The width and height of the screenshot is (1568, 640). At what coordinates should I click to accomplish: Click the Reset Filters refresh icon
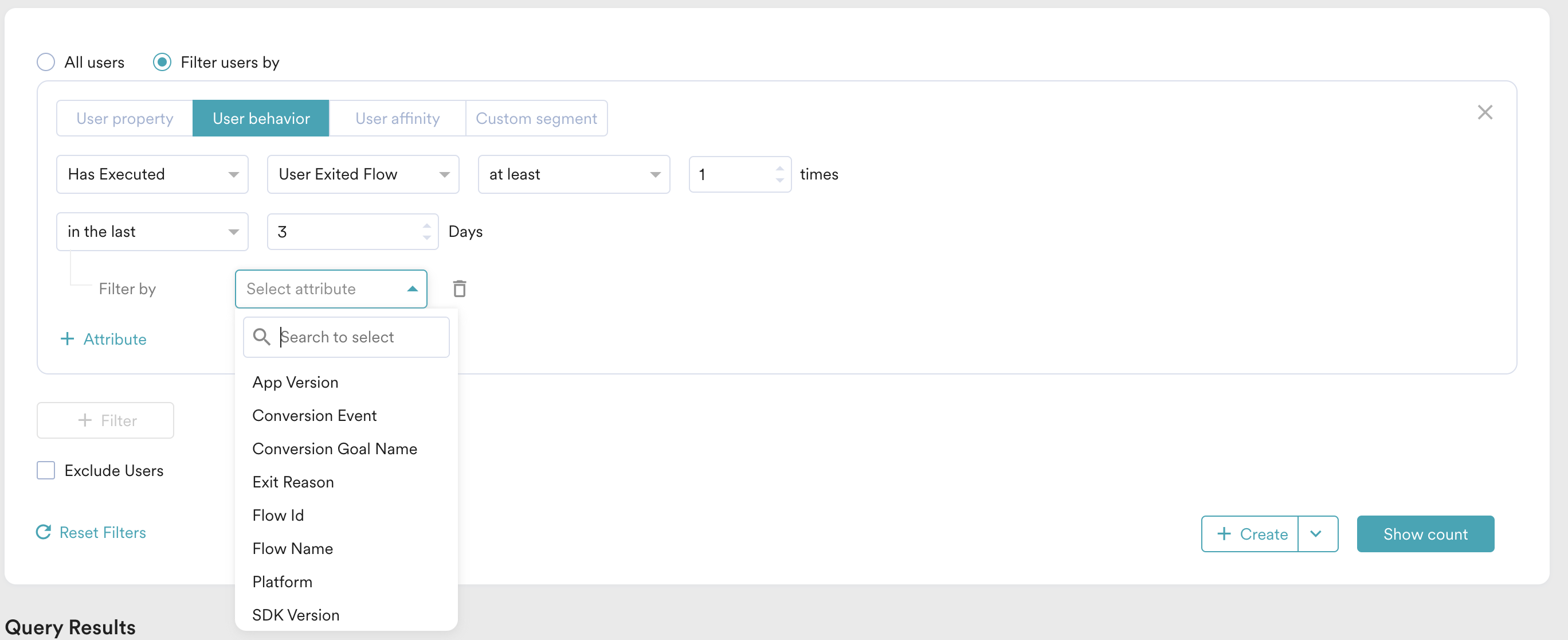[43, 532]
